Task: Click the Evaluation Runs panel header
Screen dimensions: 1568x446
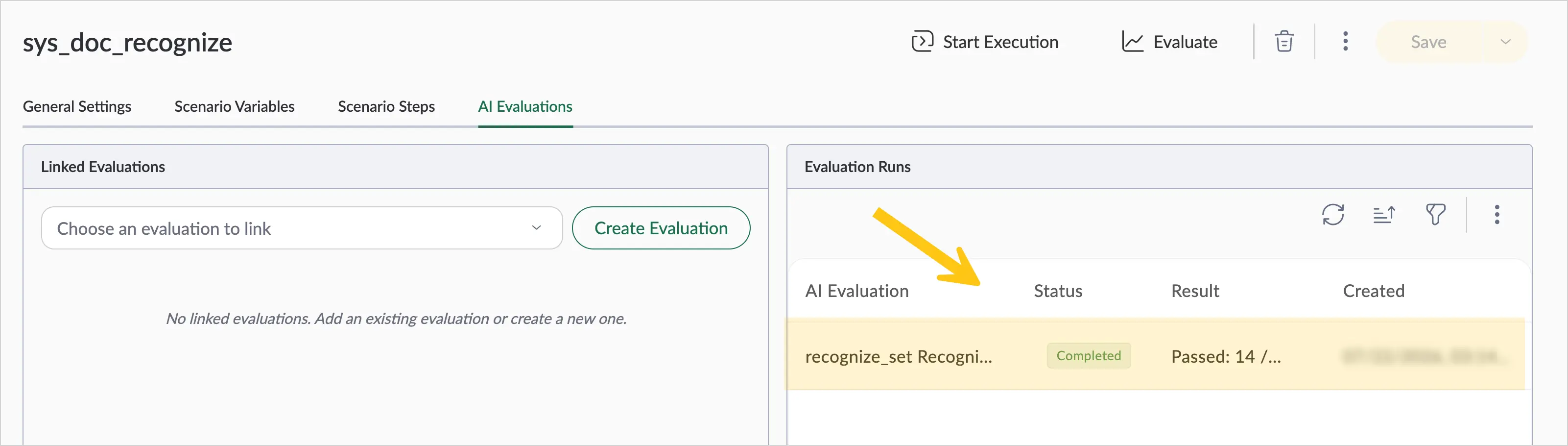Action: [1159, 167]
